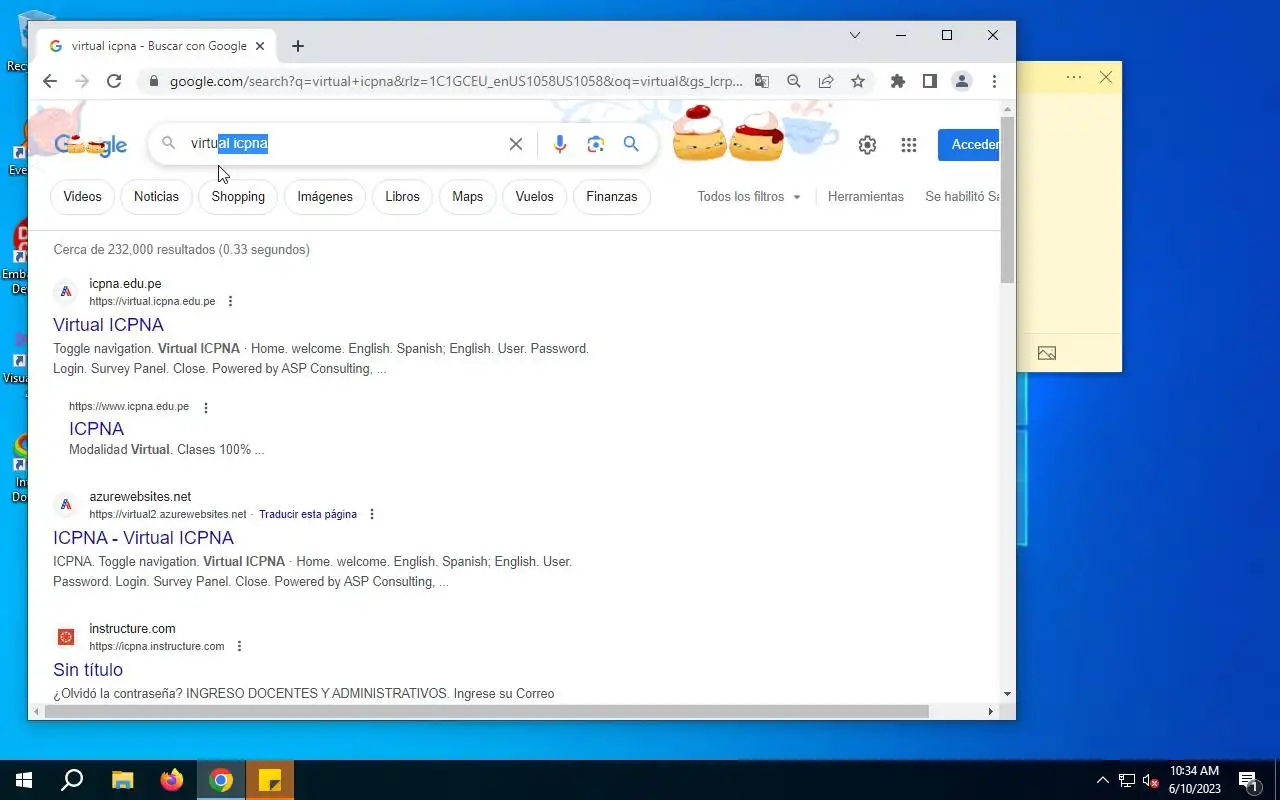Select the Vuelos filter
Image resolution: width=1280 pixels, height=800 pixels.
click(534, 197)
